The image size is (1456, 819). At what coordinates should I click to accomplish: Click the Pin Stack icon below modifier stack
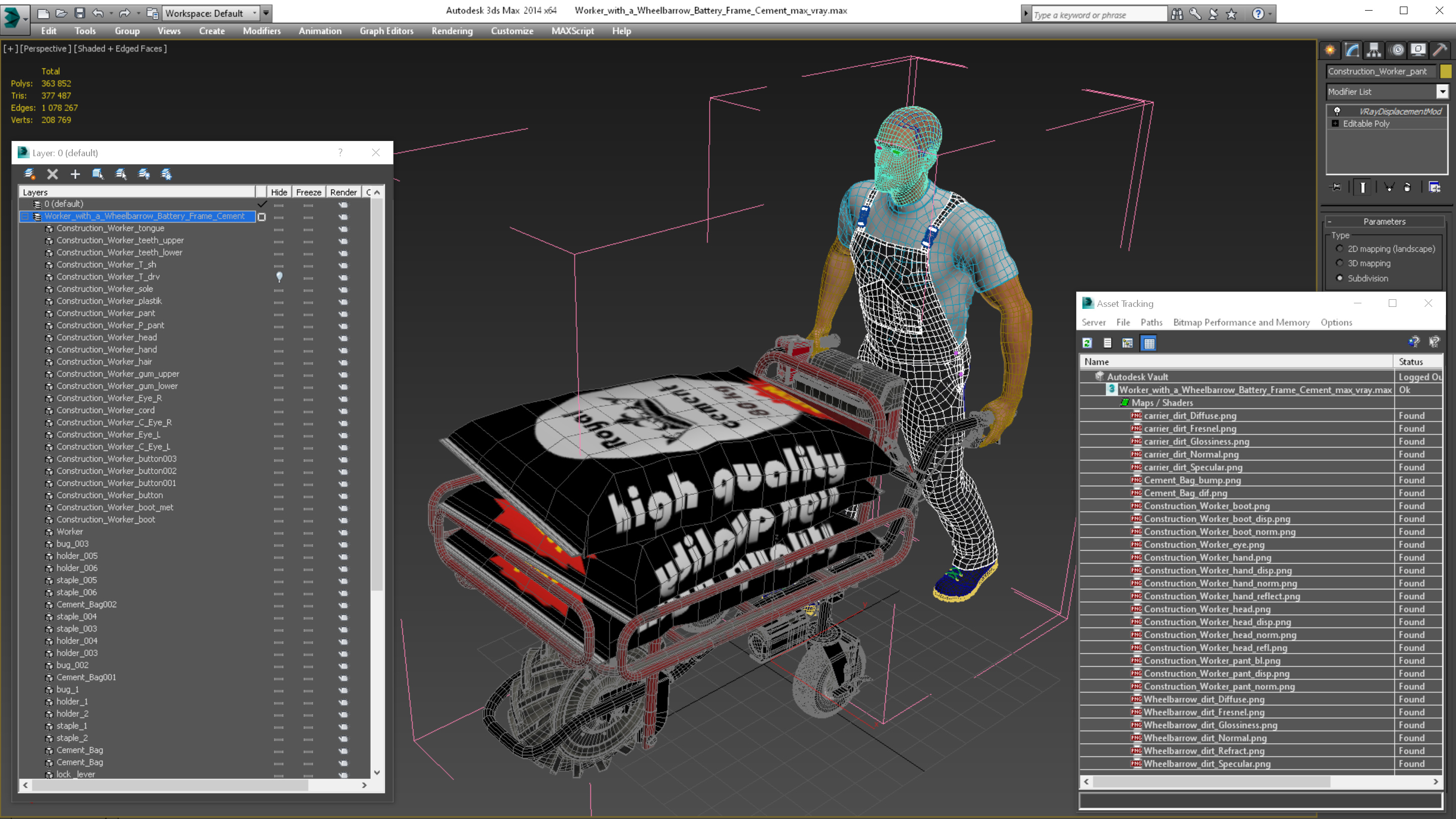click(x=1336, y=187)
